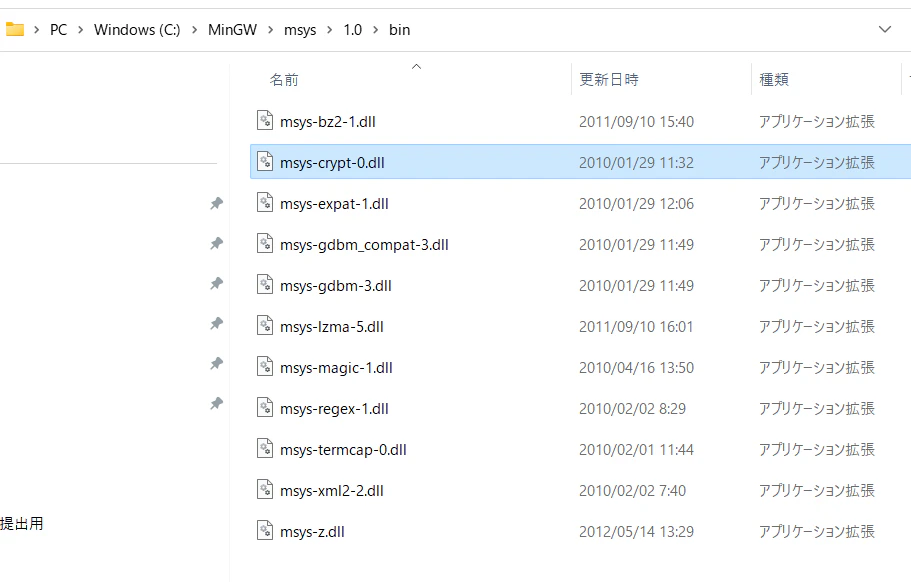Click the msys-regex-1.dll file icon
Image resolution: width=911 pixels, height=582 pixels.
pos(265,407)
